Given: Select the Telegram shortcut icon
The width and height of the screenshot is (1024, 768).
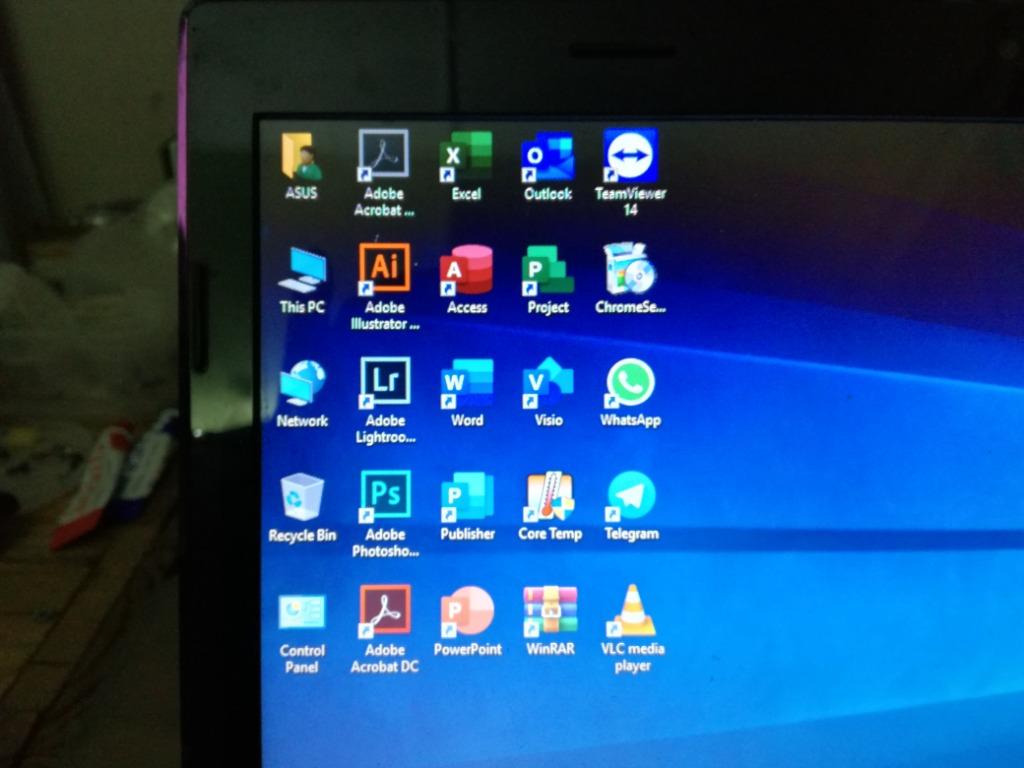Looking at the screenshot, I should pyautogui.click(x=631, y=496).
